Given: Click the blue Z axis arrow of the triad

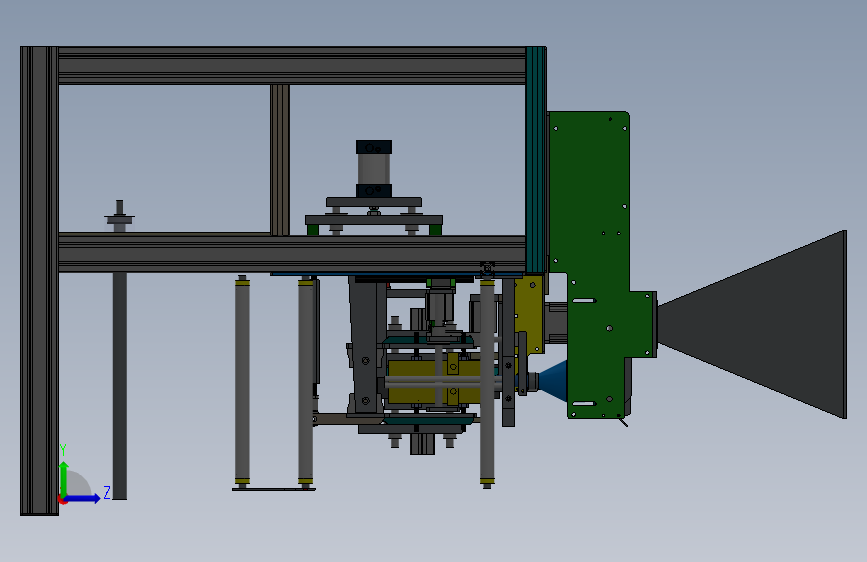Looking at the screenshot, I should (82, 498).
